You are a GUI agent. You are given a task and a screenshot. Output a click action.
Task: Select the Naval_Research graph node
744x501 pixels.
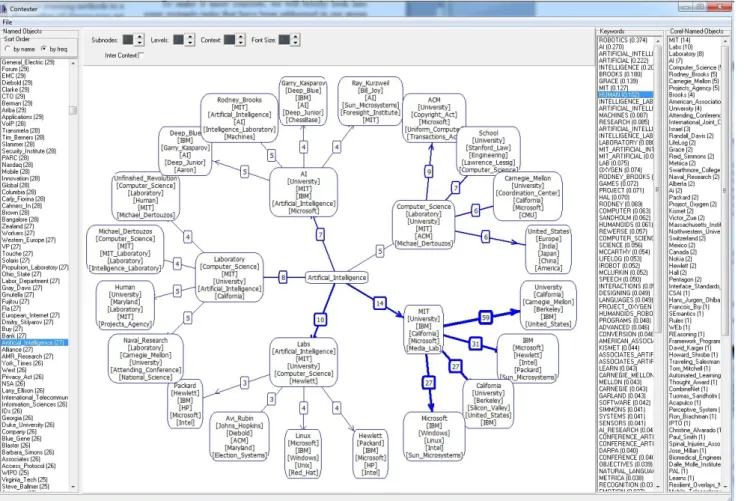coord(145,359)
